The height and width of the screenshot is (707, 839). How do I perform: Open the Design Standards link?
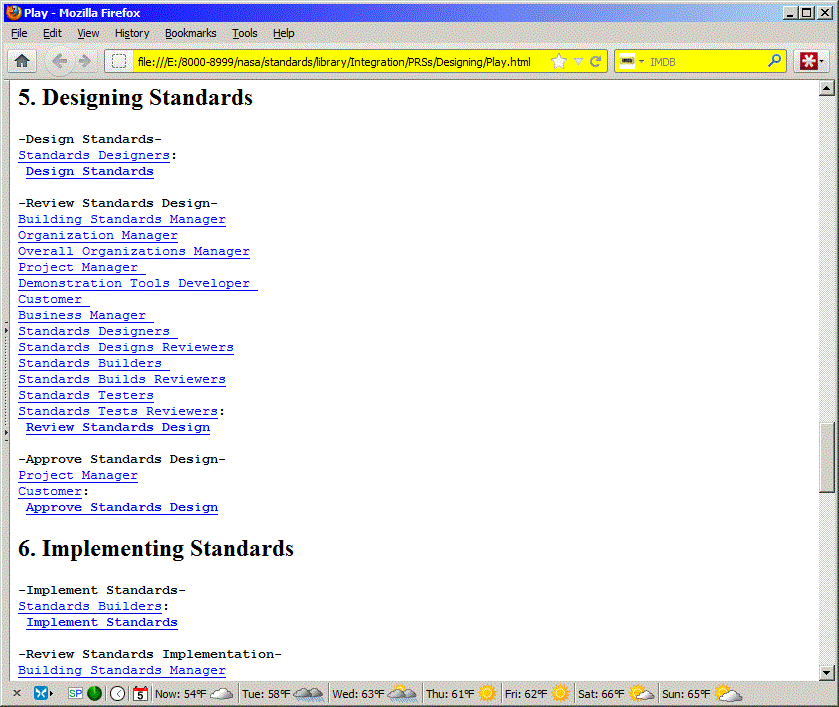coord(90,171)
